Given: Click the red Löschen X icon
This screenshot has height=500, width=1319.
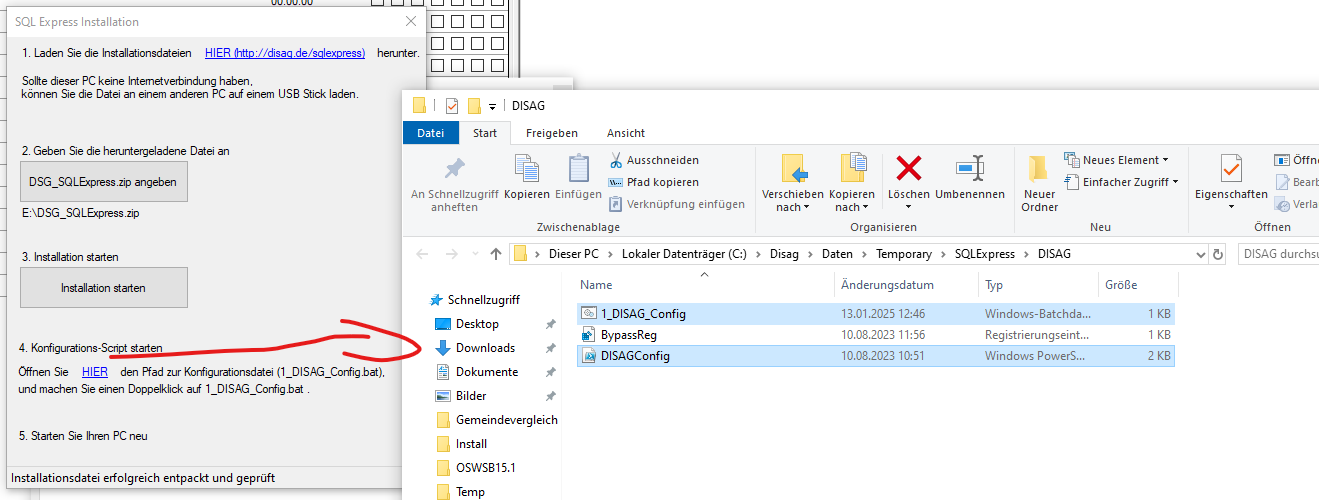Looking at the screenshot, I should pos(908,167).
